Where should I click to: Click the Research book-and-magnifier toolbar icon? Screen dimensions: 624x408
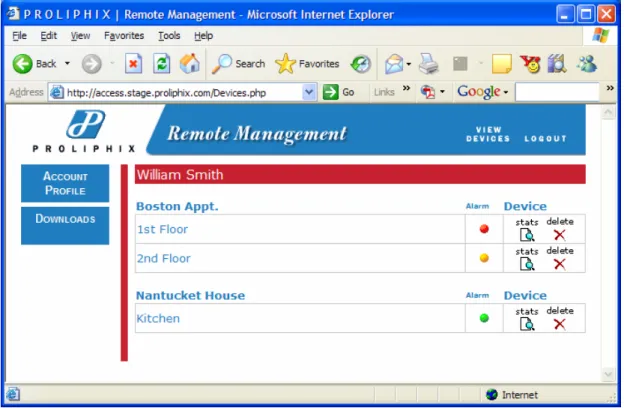point(557,64)
